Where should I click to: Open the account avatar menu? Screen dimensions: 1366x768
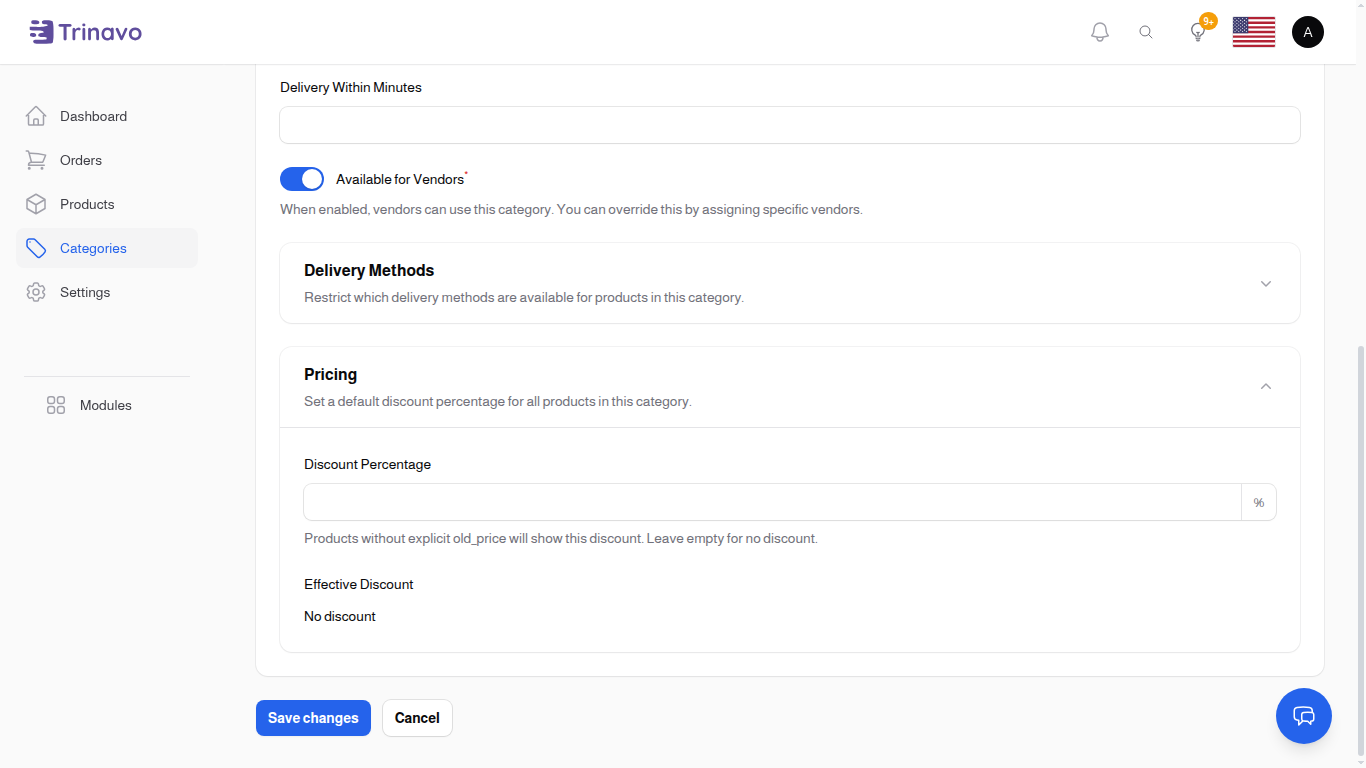pos(1308,31)
